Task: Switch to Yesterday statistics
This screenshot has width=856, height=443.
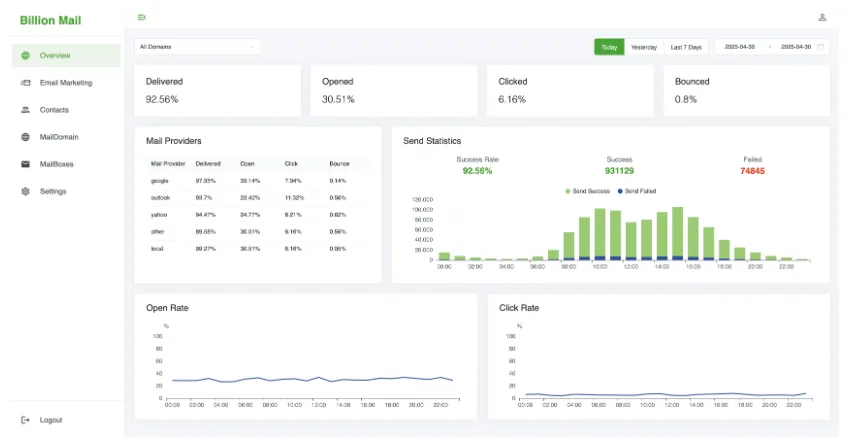Action: tap(644, 47)
